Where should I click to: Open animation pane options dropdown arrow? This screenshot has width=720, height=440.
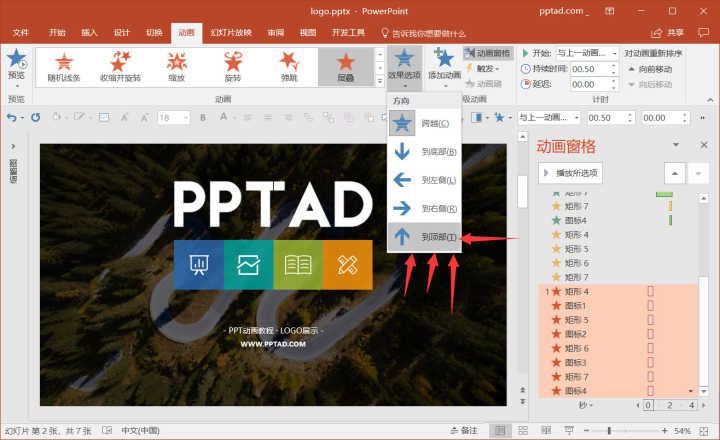(676, 145)
